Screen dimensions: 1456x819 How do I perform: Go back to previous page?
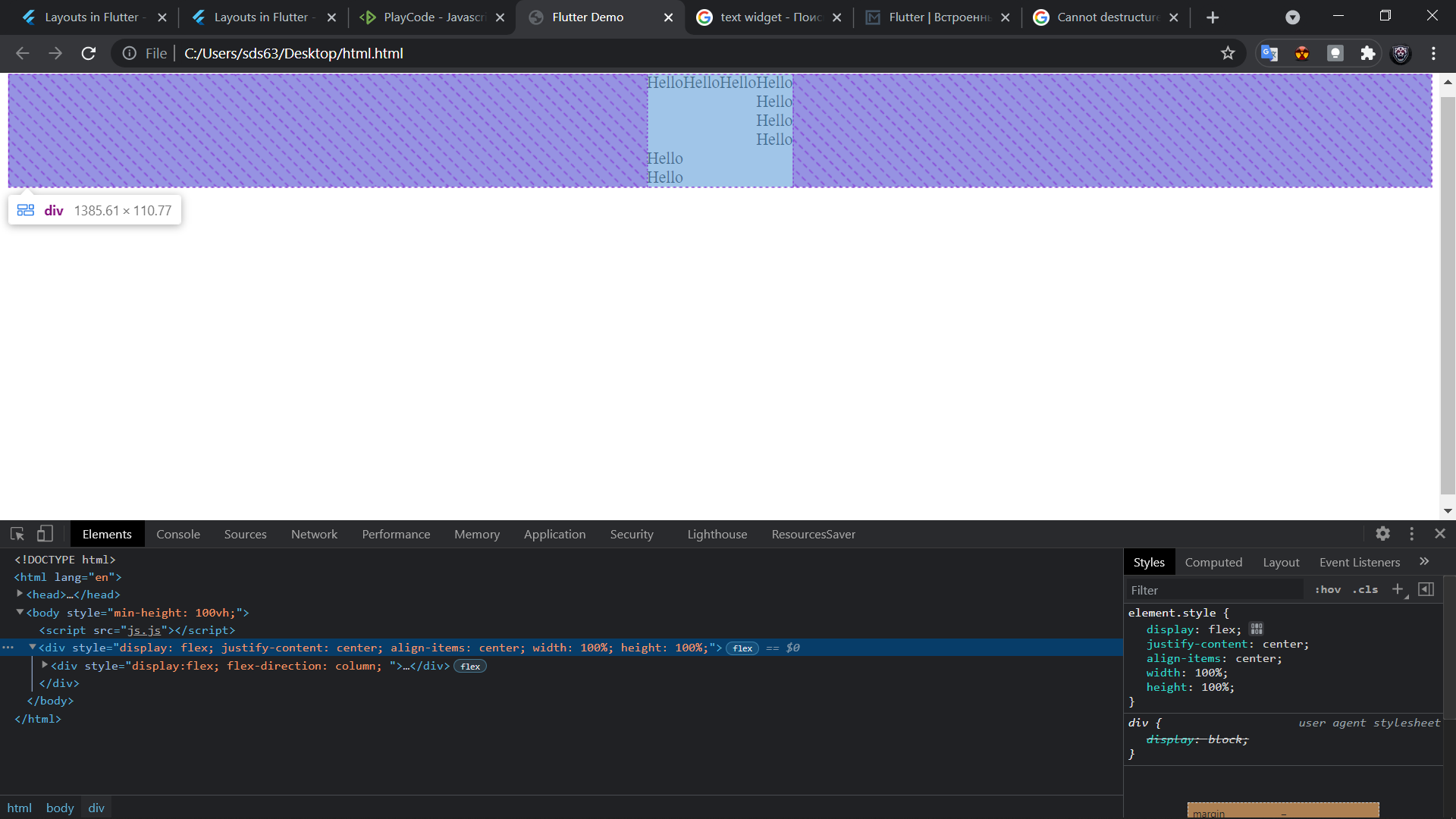23,53
